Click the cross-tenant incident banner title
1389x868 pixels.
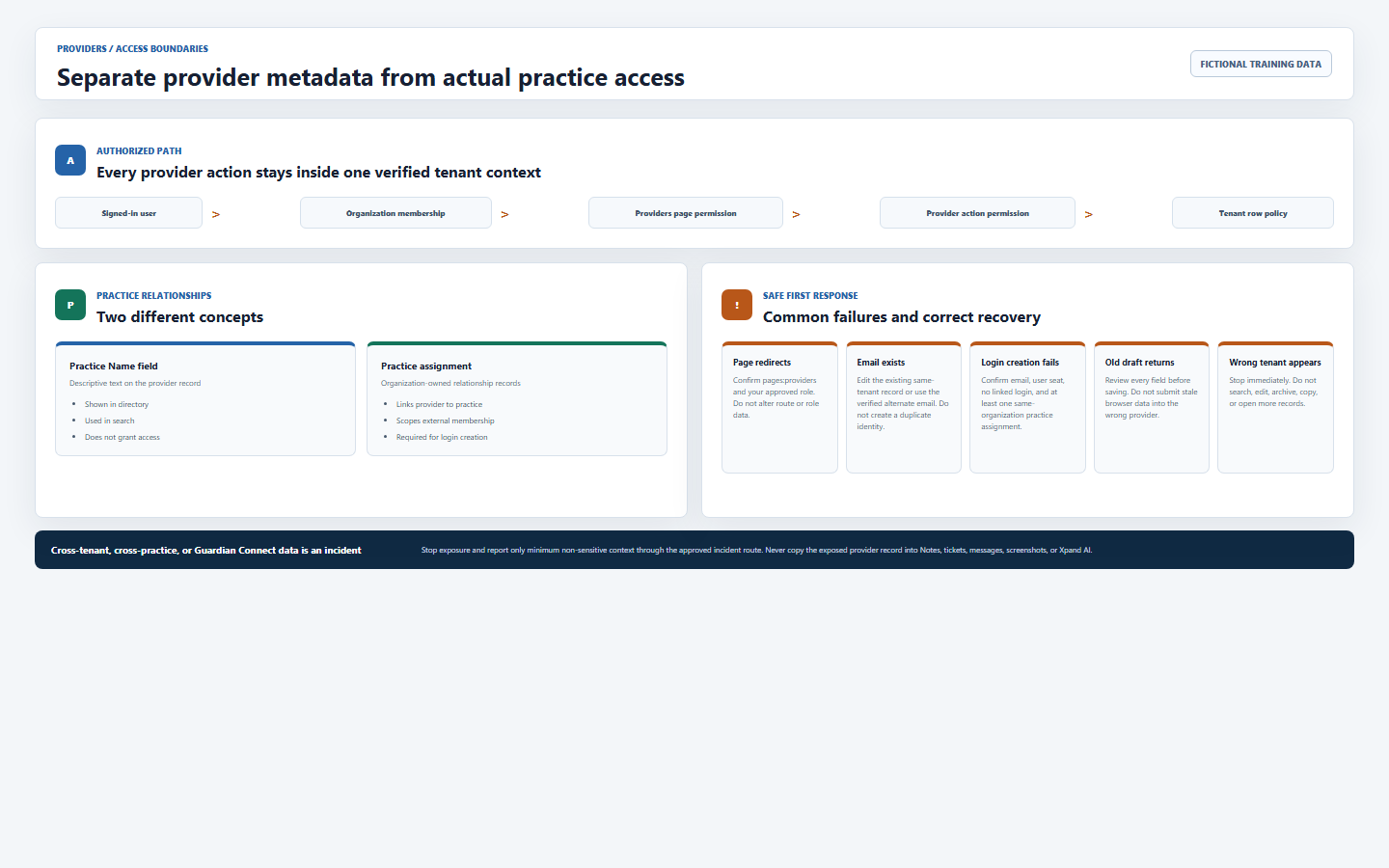pos(206,550)
